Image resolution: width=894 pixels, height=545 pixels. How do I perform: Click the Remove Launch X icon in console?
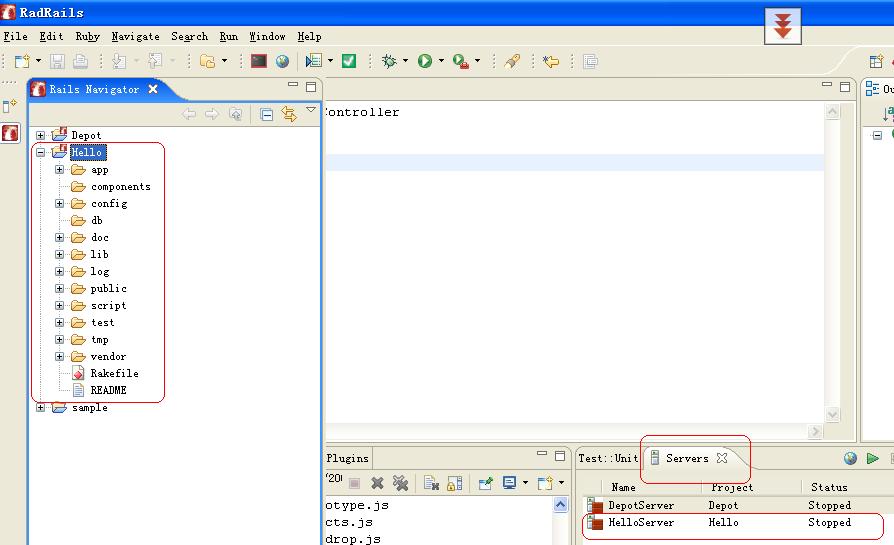pyautogui.click(x=377, y=483)
